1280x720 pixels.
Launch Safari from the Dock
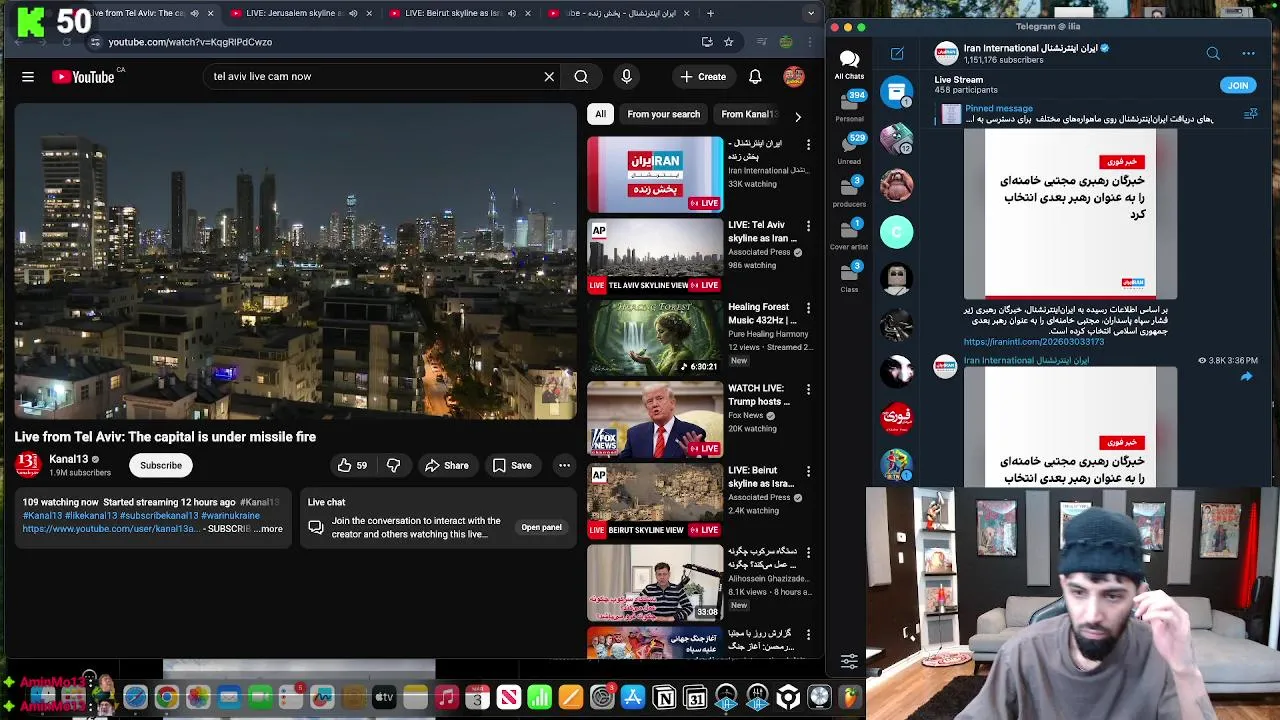pos(135,697)
